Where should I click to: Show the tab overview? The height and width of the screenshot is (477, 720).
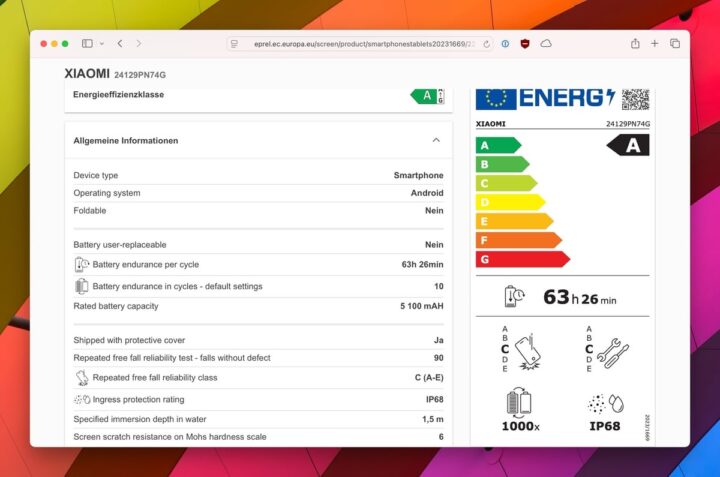[x=675, y=44]
